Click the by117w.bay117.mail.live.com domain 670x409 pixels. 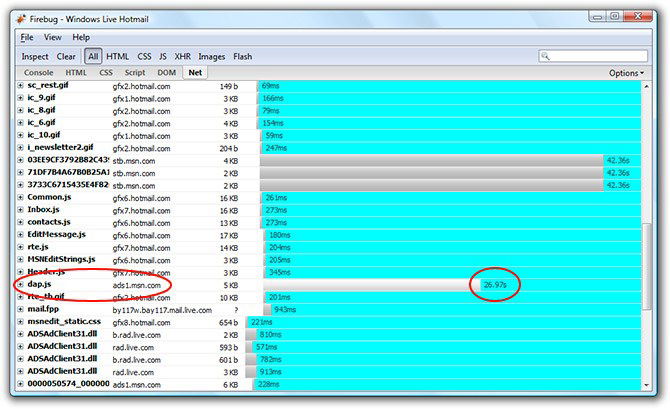click(x=162, y=310)
